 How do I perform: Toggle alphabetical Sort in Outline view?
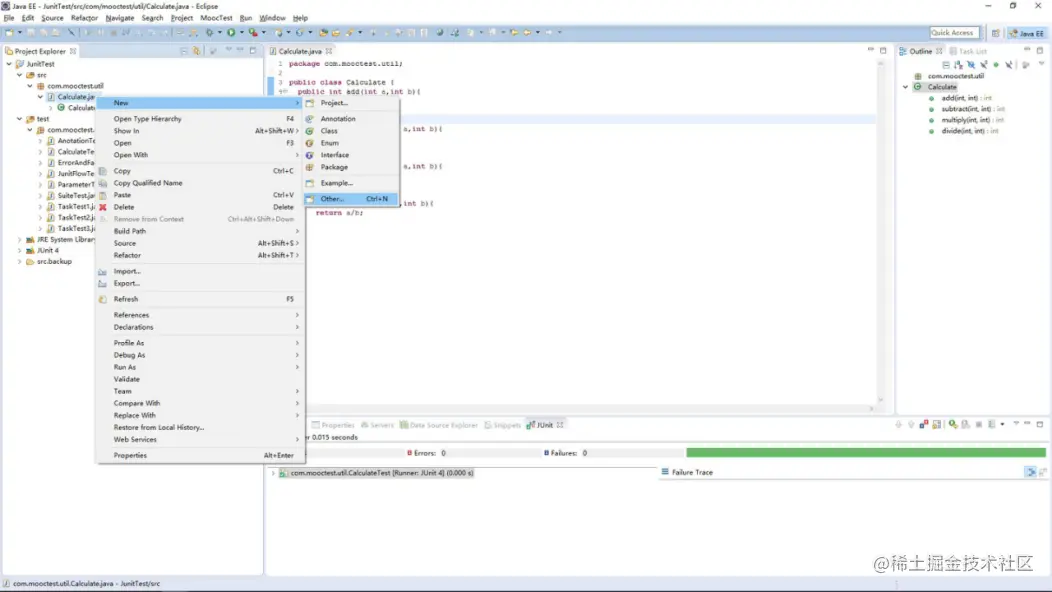point(959,65)
